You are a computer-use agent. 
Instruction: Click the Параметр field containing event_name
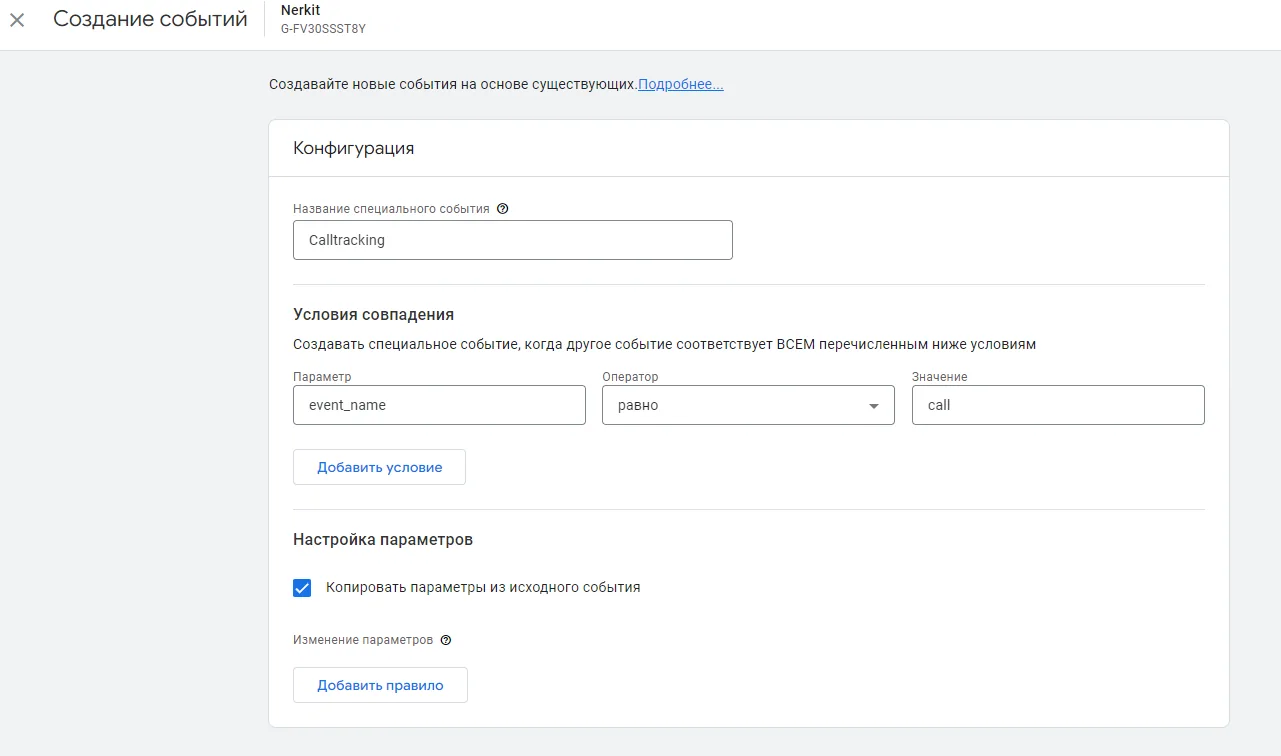439,405
